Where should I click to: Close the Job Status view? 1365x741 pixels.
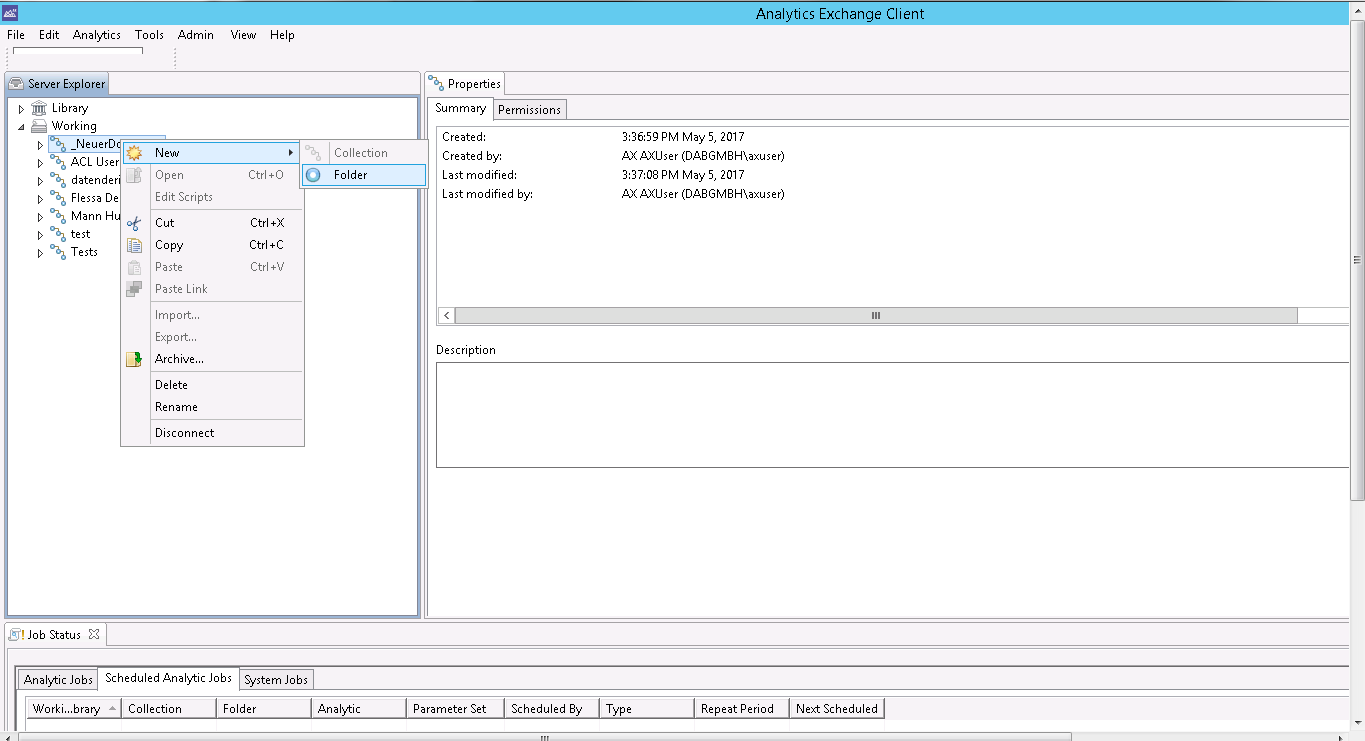[94, 634]
